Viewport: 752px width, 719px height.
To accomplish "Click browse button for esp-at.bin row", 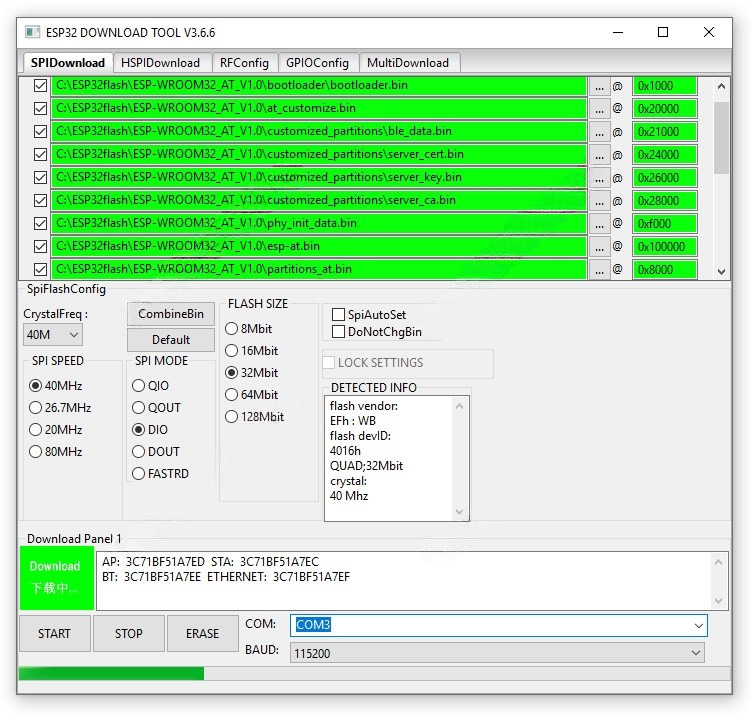I will [x=599, y=247].
